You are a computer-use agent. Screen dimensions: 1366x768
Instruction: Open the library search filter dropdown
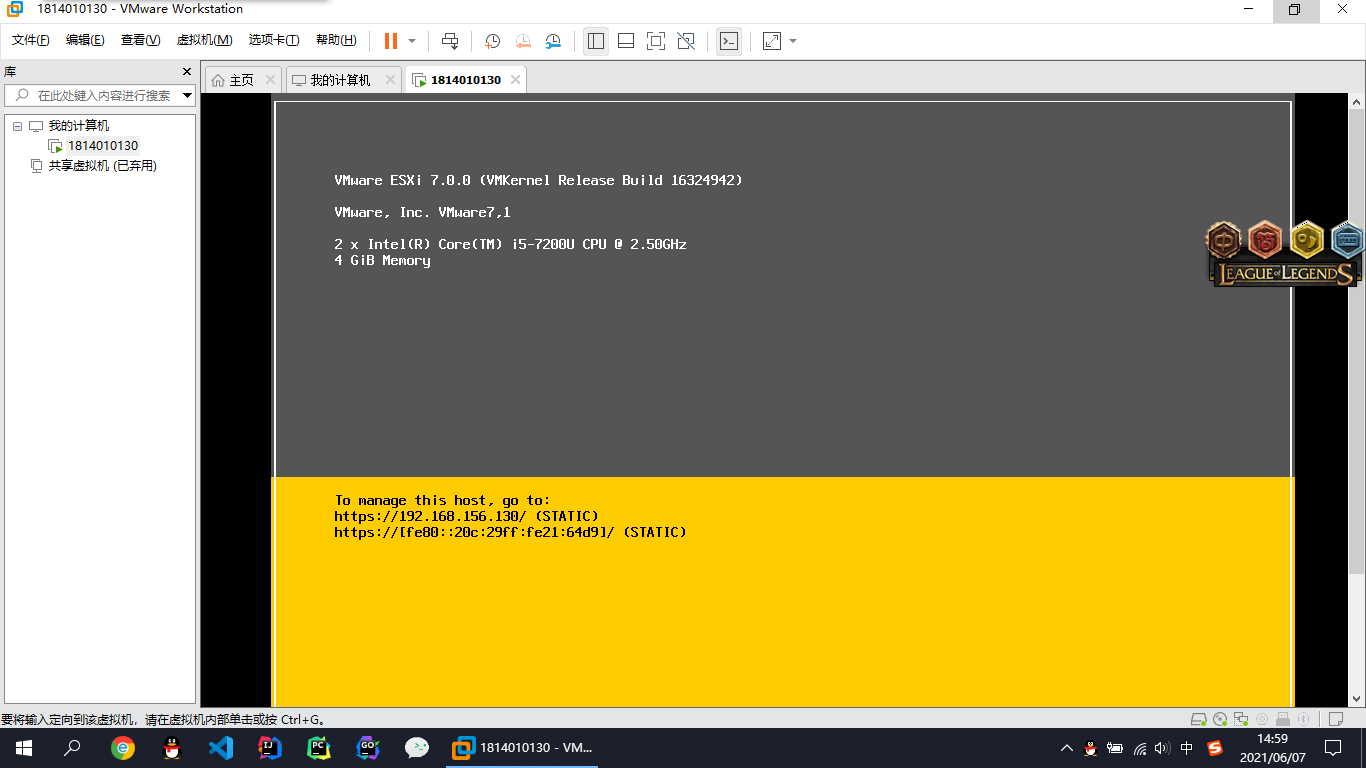tap(187, 96)
